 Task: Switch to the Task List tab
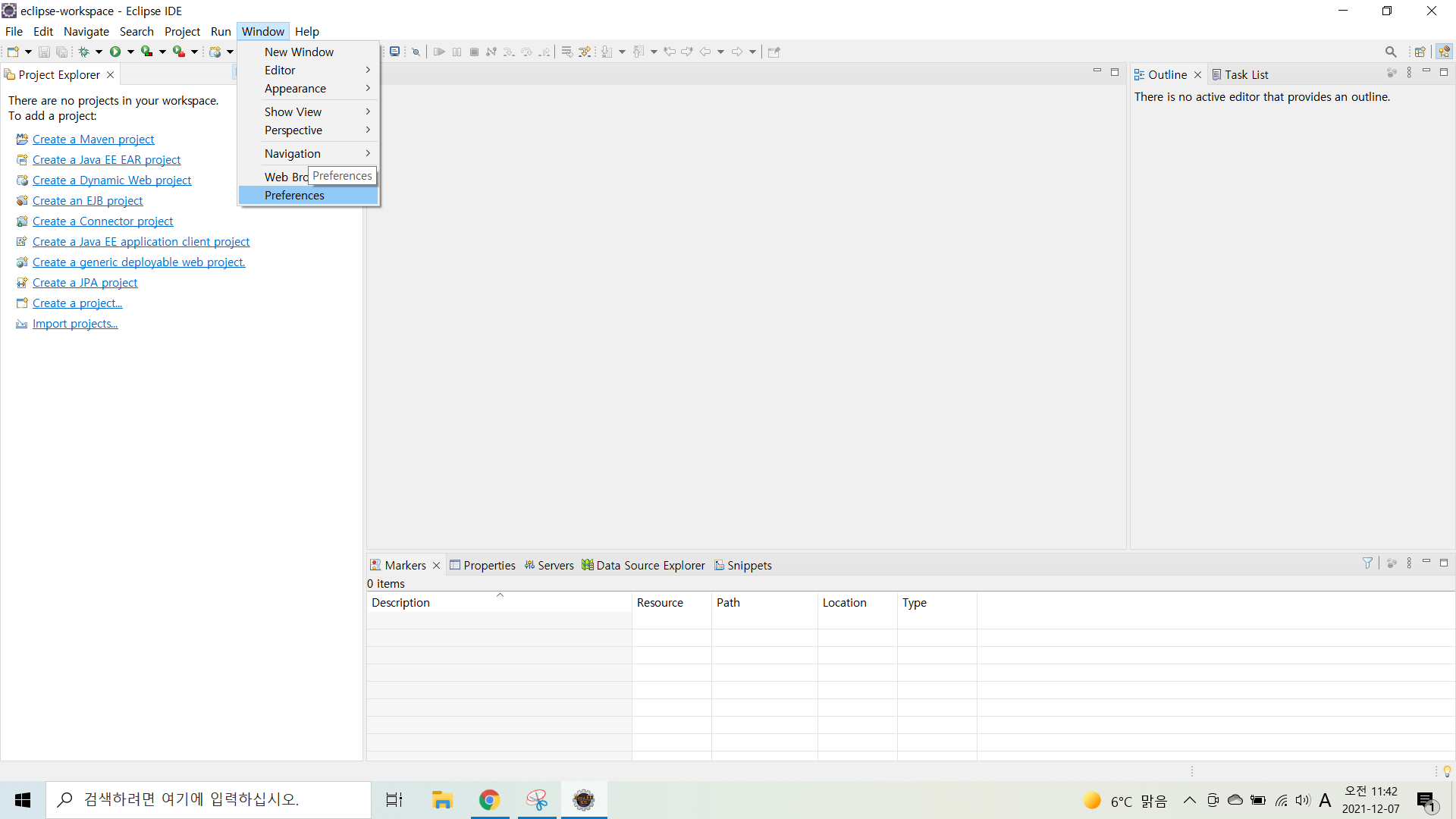click(1240, 74)
